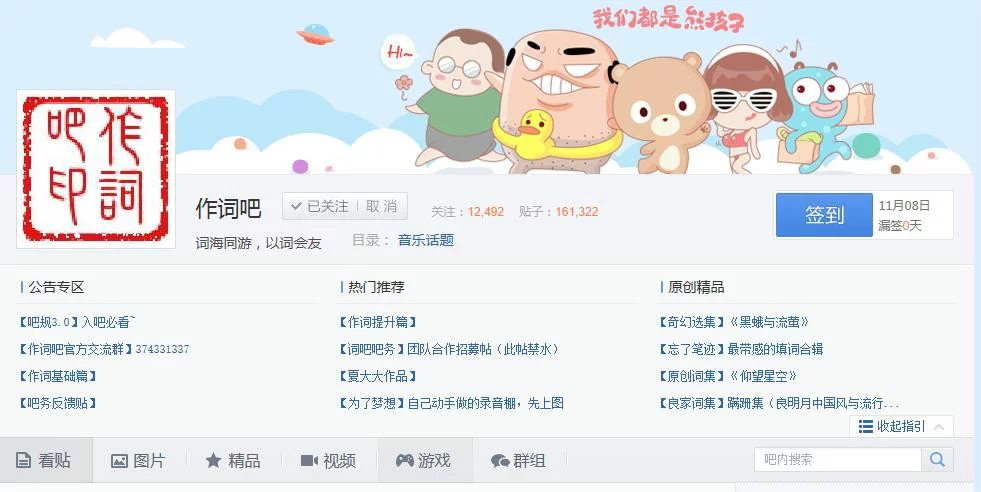Screen dimensions: 981x492
Task: Click the search magnifier icon
Action: coord(937,459)
